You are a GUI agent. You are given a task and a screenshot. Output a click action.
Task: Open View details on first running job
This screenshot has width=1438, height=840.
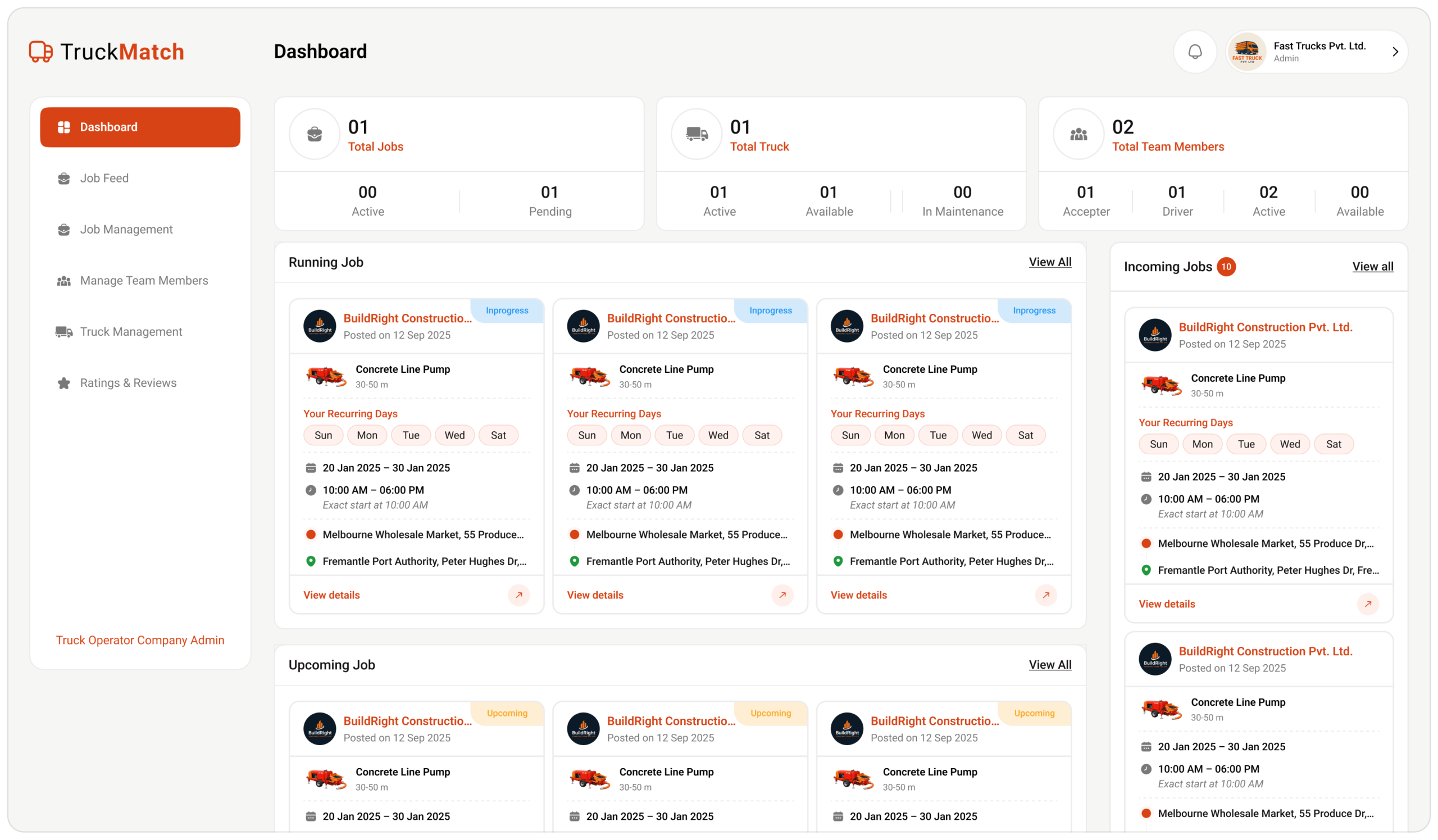(331, 595)
